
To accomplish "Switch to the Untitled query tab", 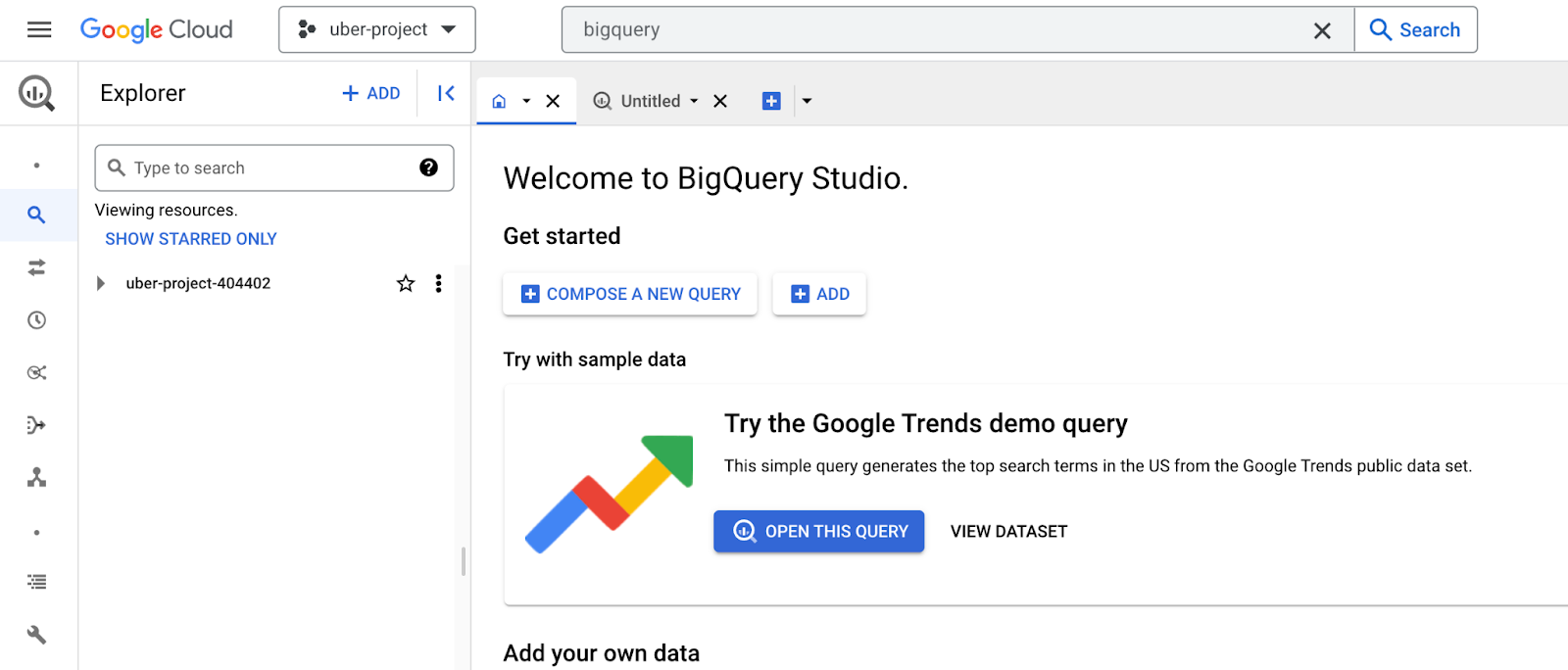I will coord(649,101).
